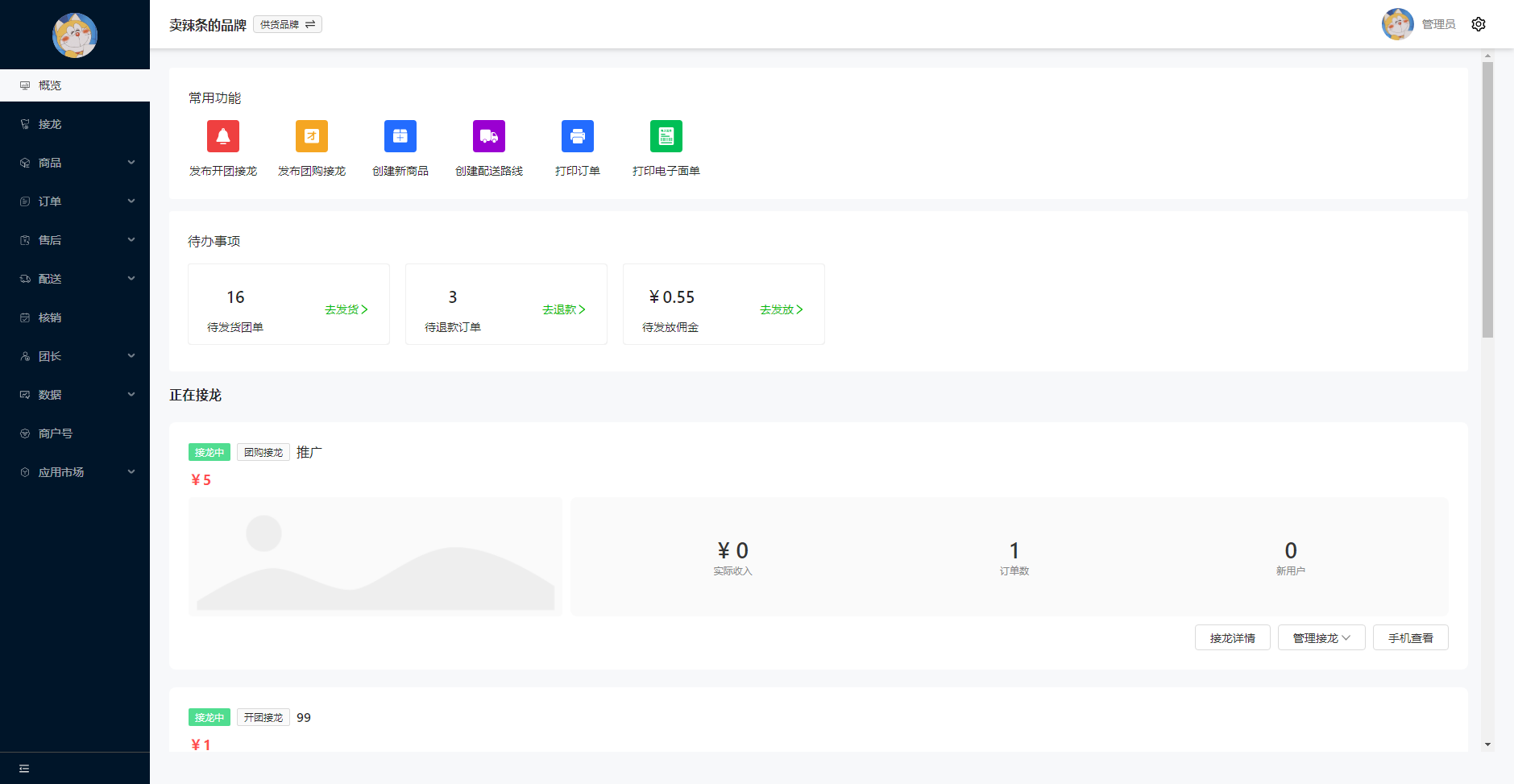Click the red 发布开团接龙 bell icon

tap(223, 136)
